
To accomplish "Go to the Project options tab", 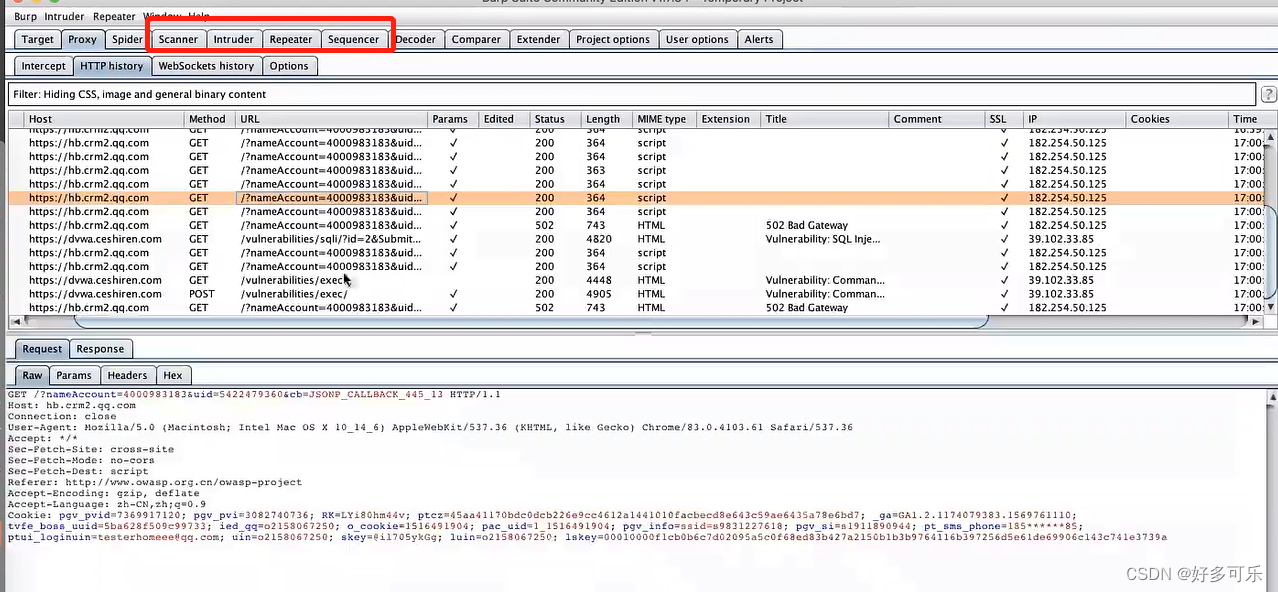I will [613, 39].
